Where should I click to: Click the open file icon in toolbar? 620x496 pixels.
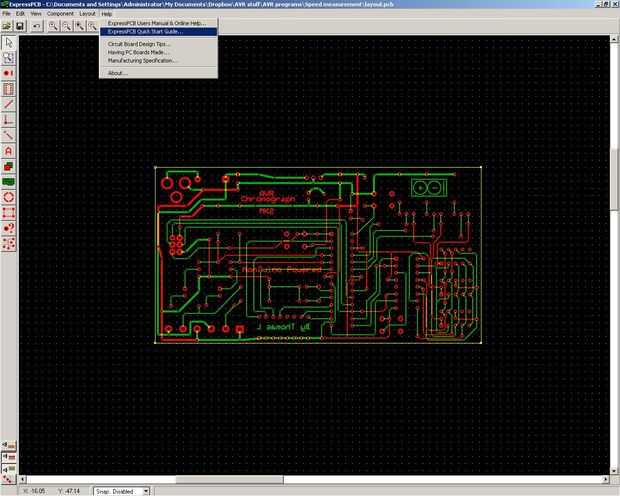coord(7,27)
